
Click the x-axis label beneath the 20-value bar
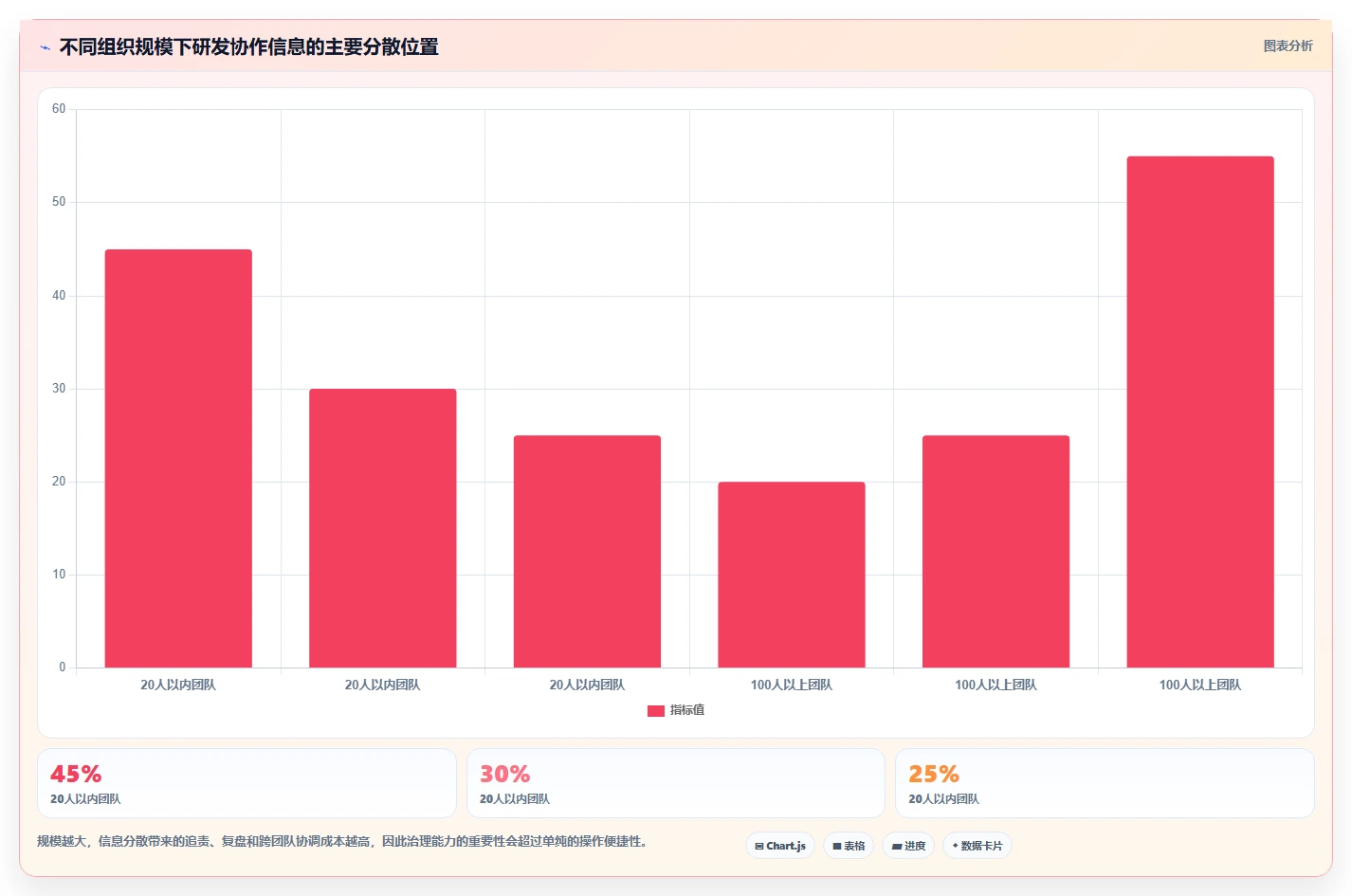coord(792,685)
